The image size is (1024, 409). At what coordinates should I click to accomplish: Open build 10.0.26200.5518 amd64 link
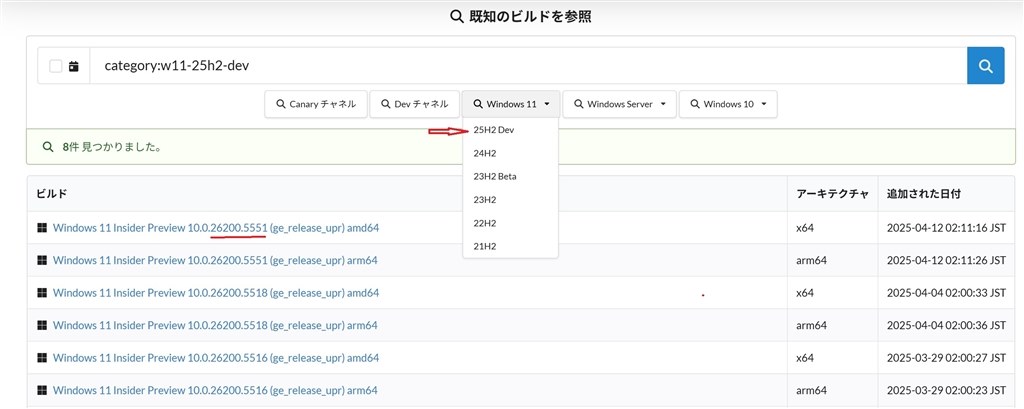[x=216, y=293]
